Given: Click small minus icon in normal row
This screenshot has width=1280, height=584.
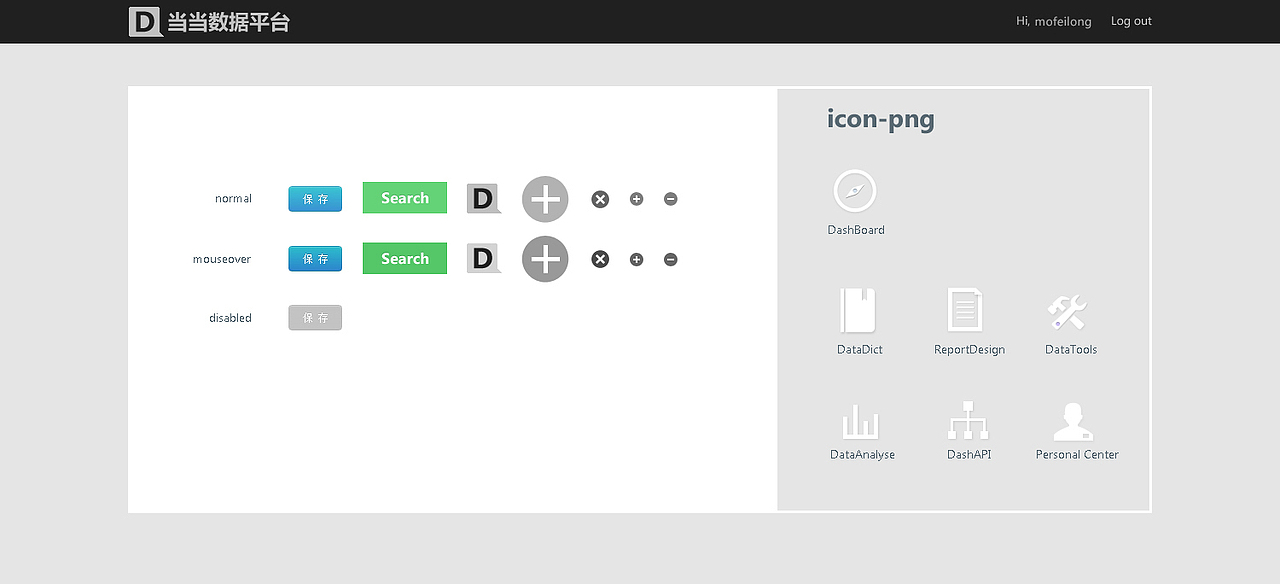Looking at the screenshot, I should click(x=671, y=199).
